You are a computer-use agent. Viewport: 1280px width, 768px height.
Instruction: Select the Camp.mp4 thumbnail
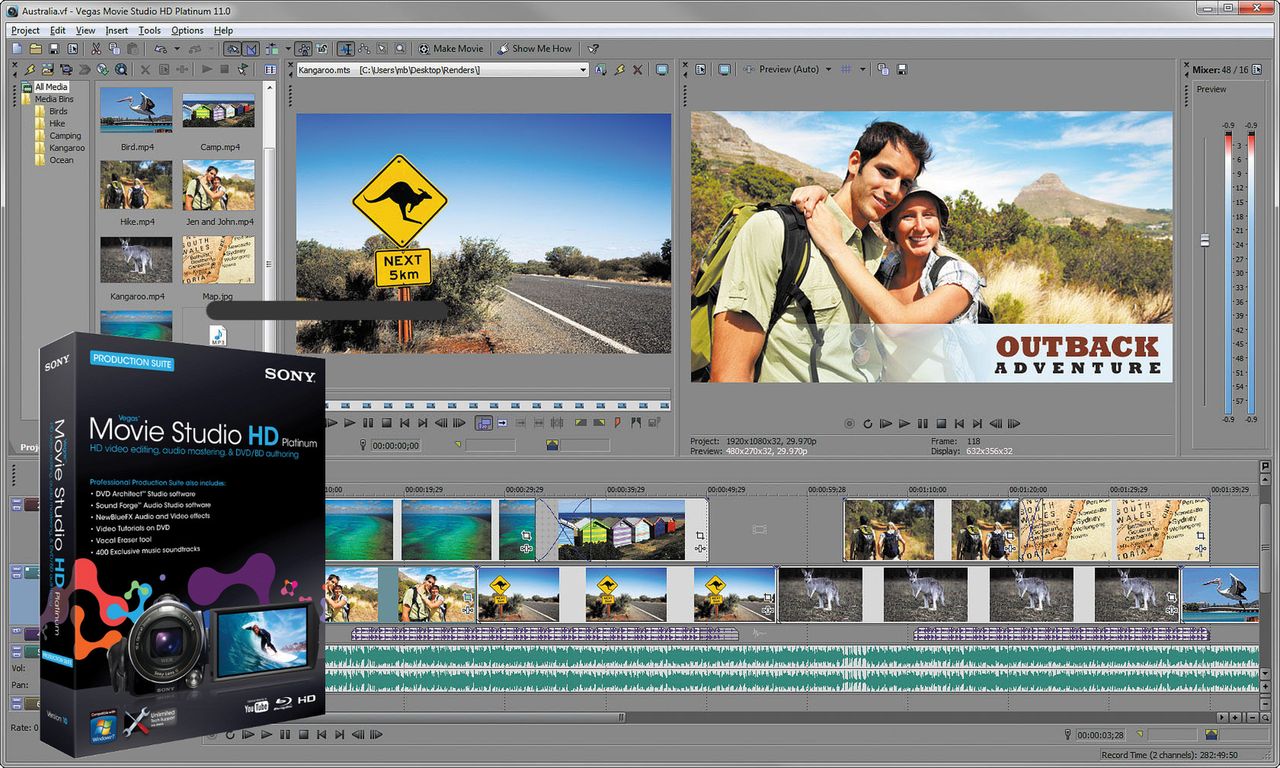click(x=218, y=110)
